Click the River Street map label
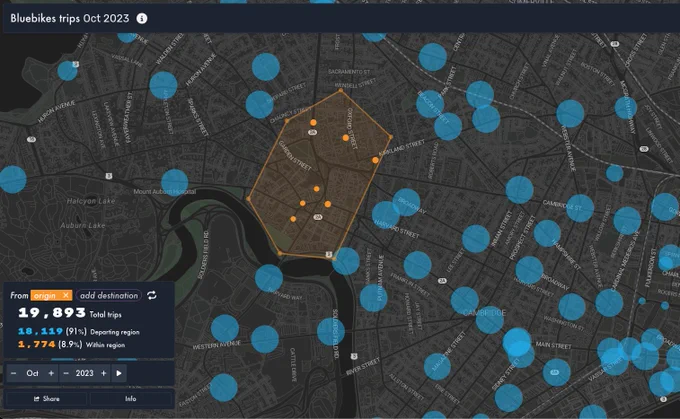680x419 pixels. tap(363, 367)
